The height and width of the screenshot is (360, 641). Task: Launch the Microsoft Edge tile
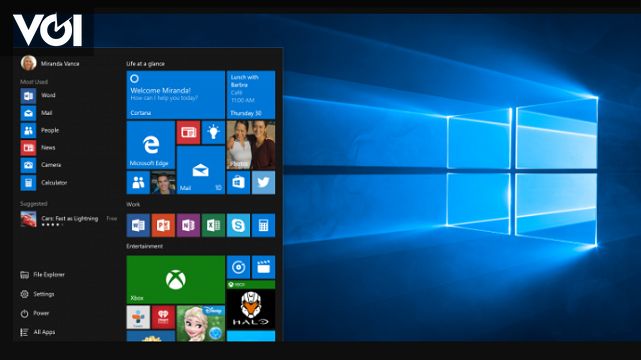click(x=151, y=145)
